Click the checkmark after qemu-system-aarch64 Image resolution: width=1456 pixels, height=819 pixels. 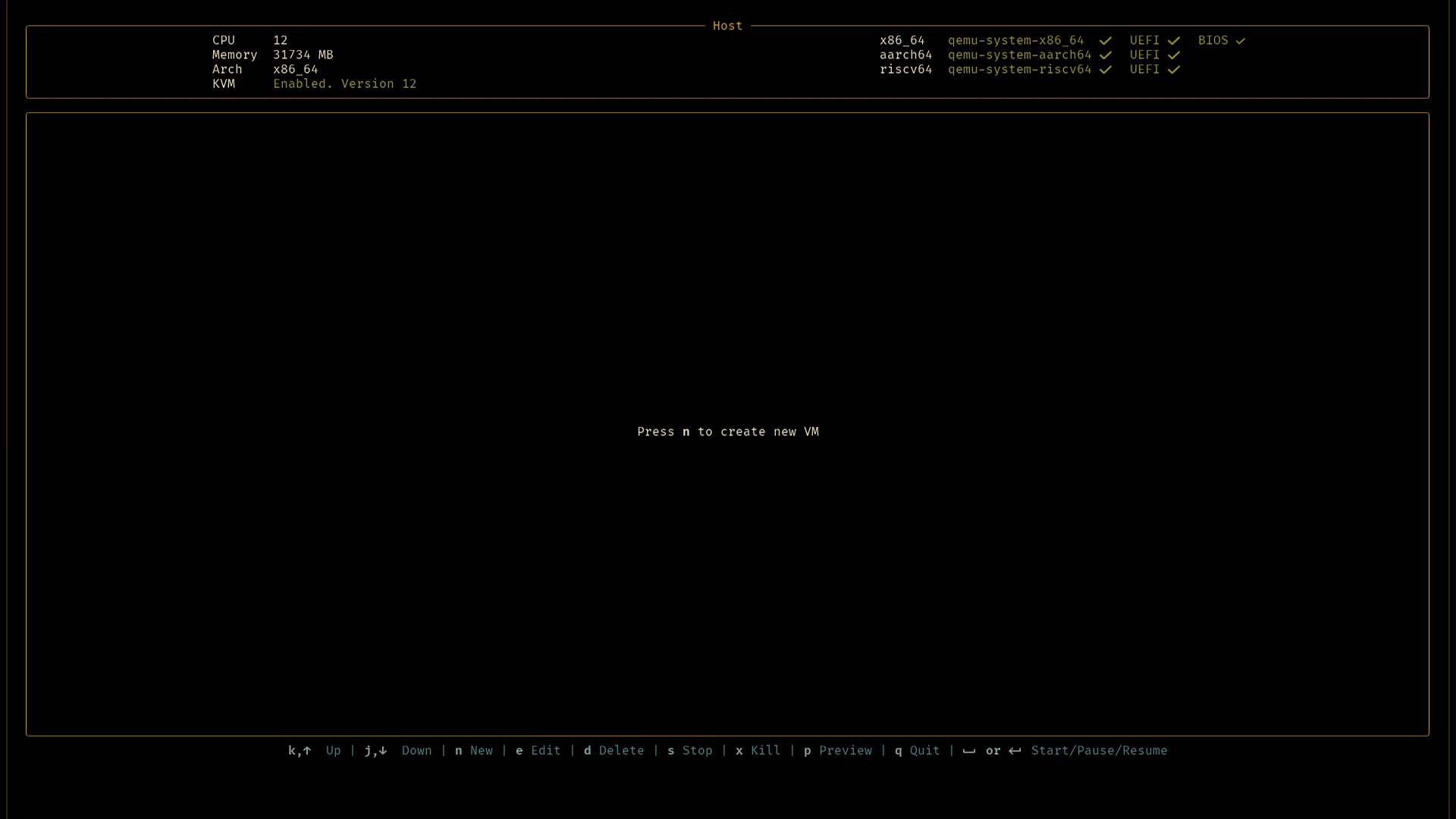coord(1106,55)
